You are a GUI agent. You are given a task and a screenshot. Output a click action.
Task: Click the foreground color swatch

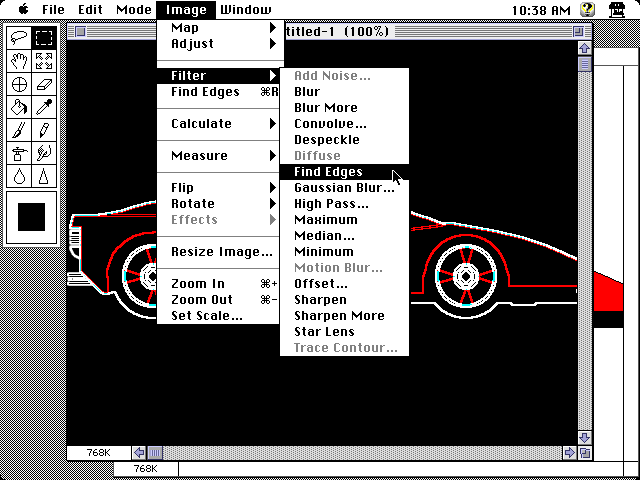[31, 217]
